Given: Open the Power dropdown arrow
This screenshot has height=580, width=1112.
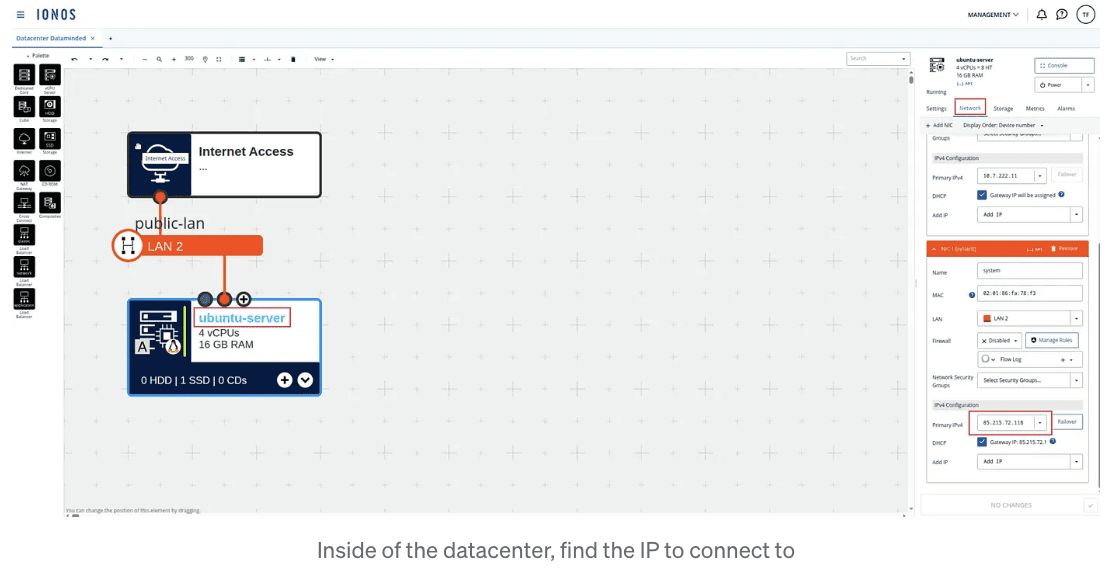Looking at the screenshot, I should click(1088, 85).
